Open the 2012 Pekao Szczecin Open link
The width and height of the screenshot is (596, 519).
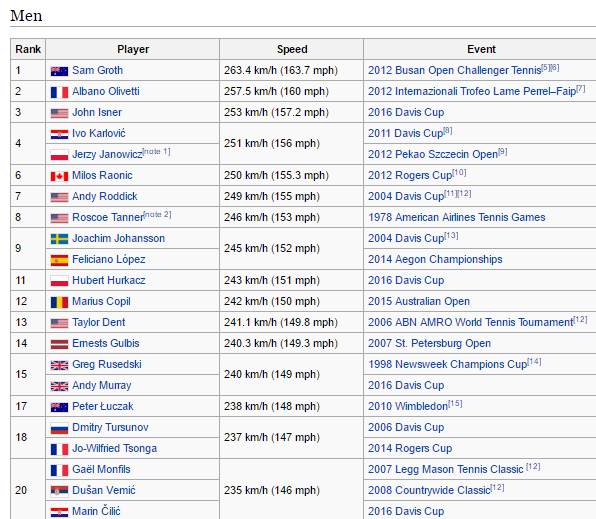point(433,154)
